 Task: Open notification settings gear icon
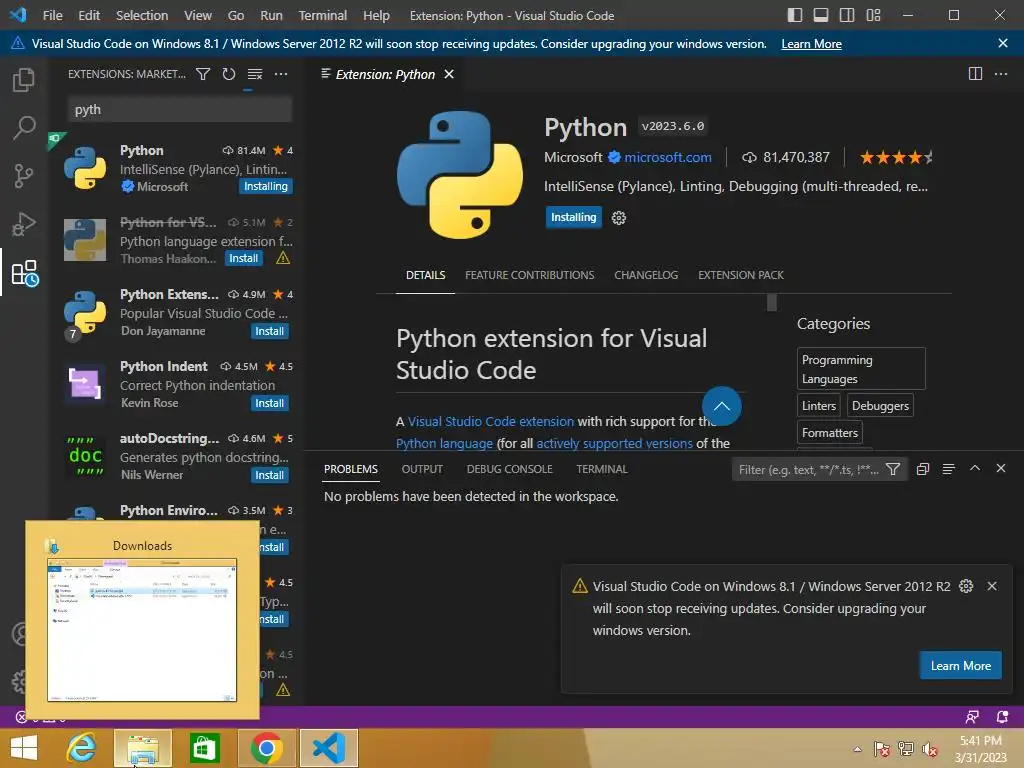[x=966, y=586]
